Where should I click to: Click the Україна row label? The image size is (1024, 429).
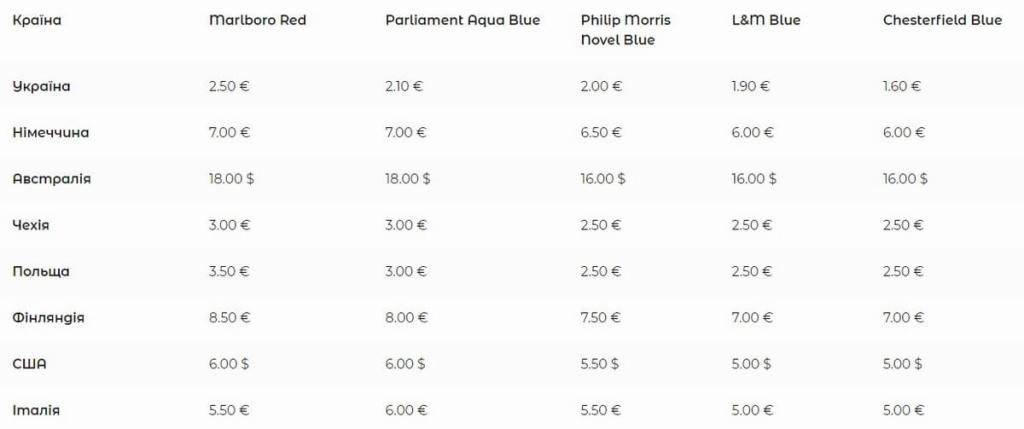(x=41, y=86)
